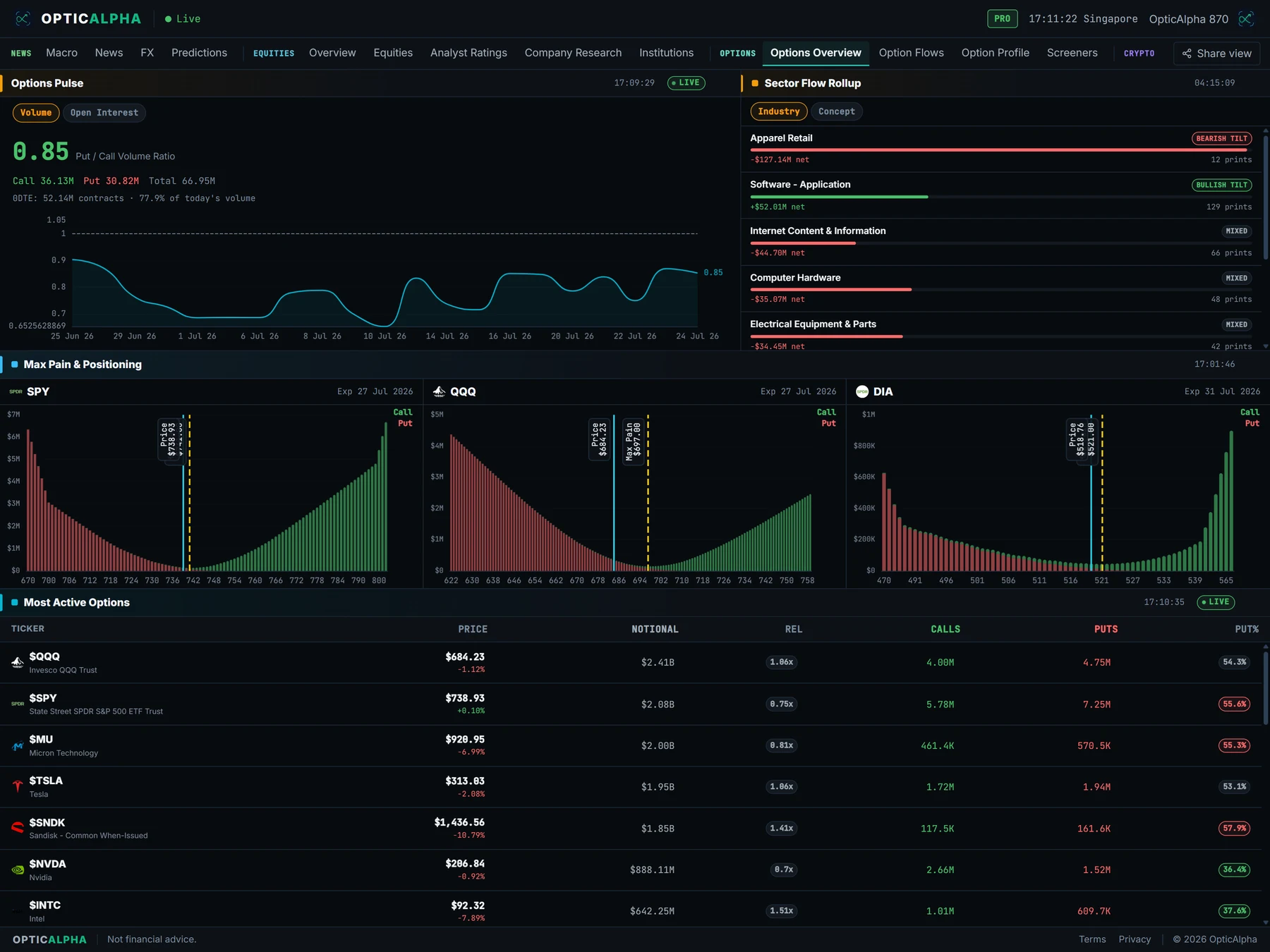This screenshot has width=1270, height=952.
Task: Click the QQQ logo in Max Pain panel
Action: pos(439,391)
